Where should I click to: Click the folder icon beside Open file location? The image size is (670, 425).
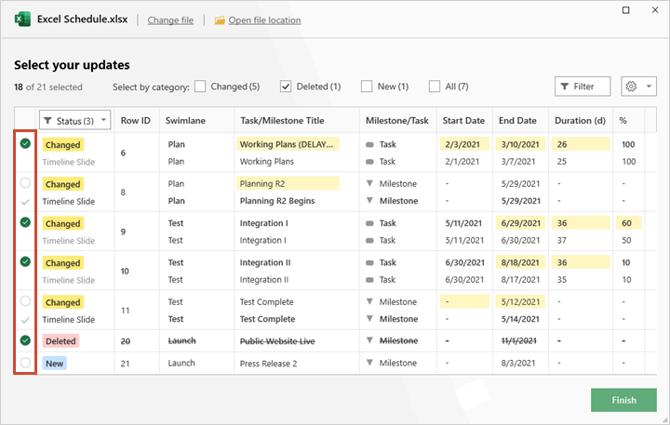(x=219, y=20)
